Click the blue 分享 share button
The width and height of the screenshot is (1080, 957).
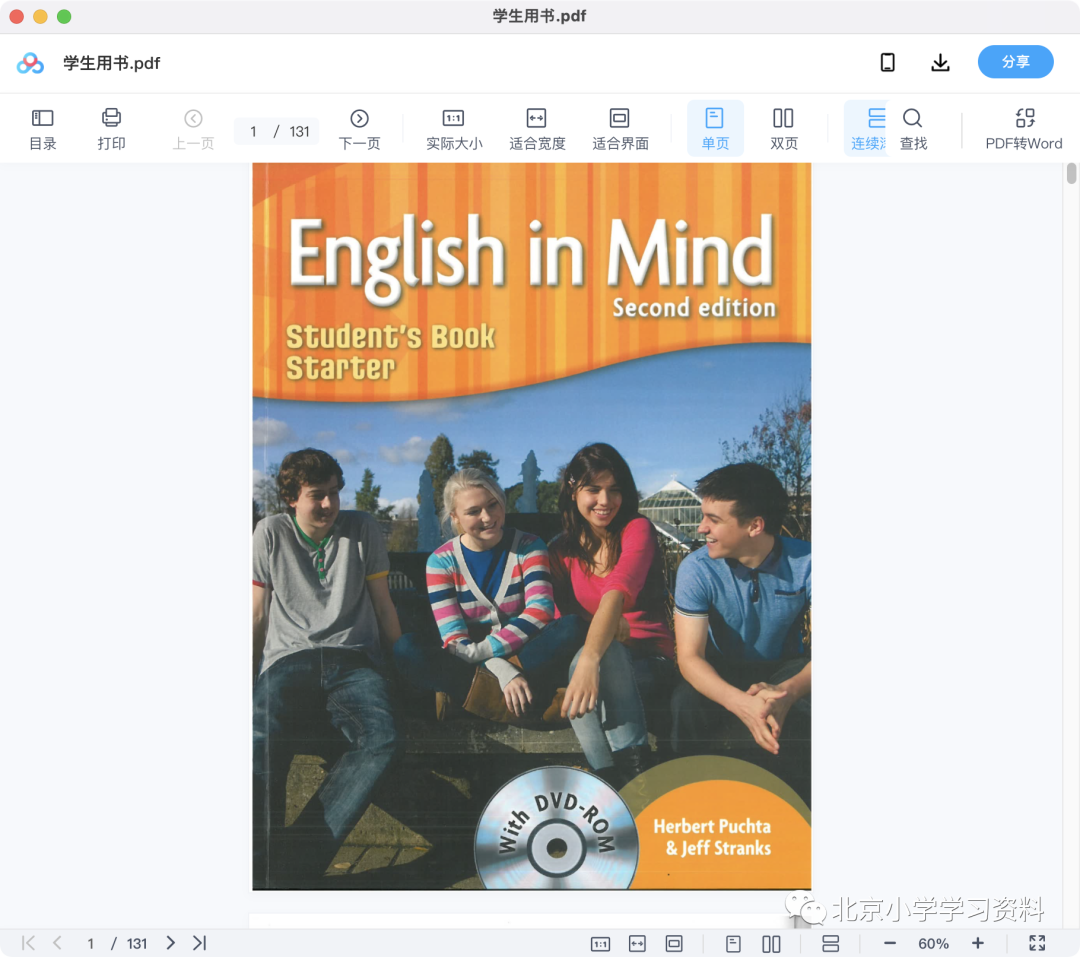(1015, 62)
